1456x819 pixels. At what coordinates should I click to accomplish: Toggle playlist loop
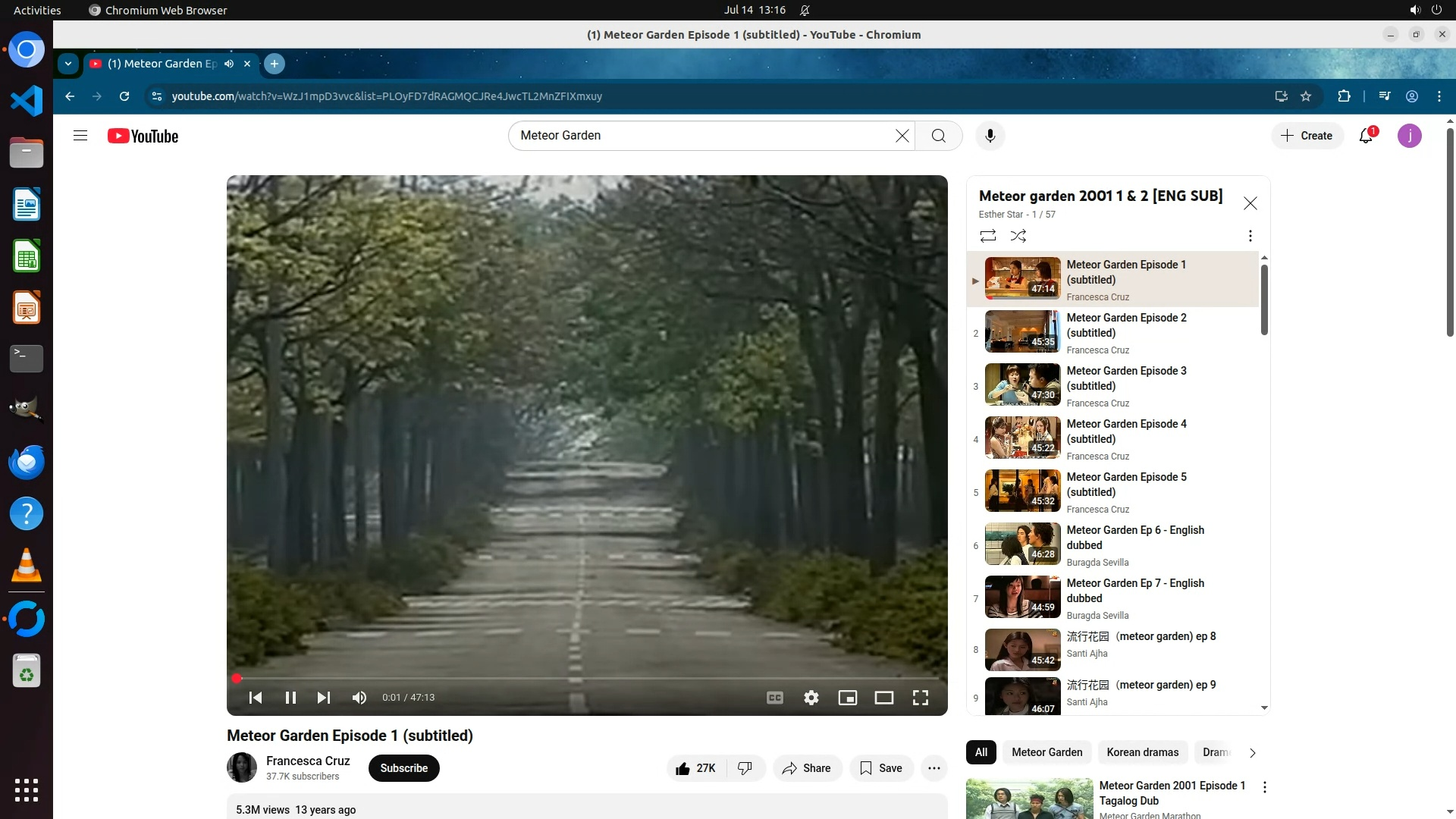tap(987, 236)
